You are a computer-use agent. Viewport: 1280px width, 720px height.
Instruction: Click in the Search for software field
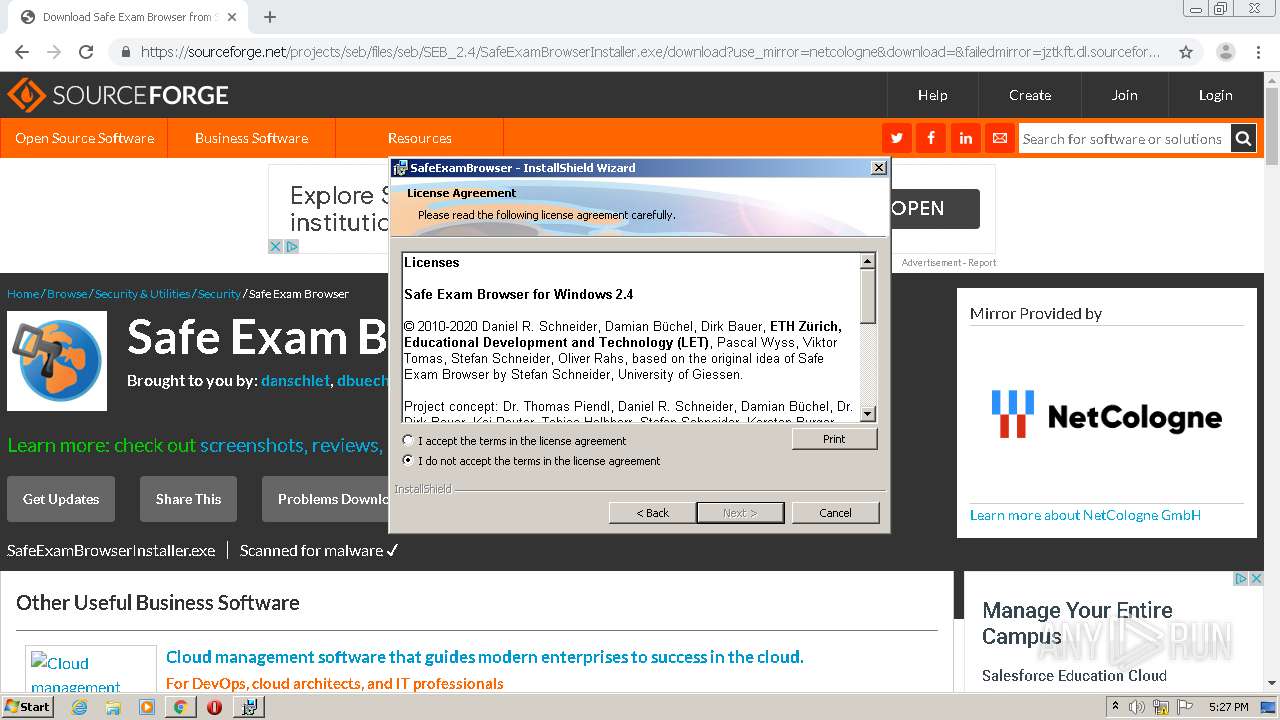pos(1123,138)
